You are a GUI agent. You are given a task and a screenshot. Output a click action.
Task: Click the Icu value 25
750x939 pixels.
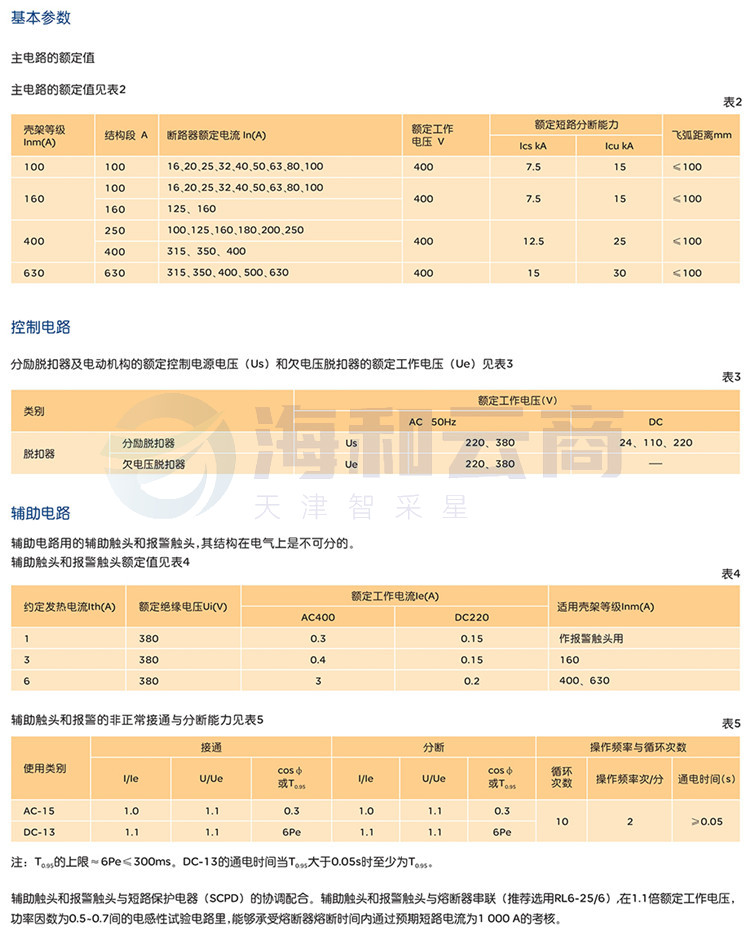tap(619, 241)
